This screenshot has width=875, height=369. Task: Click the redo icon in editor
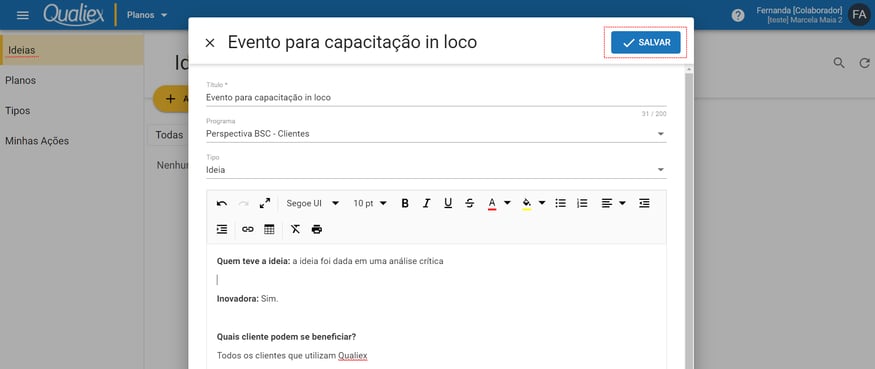(243, 203)
